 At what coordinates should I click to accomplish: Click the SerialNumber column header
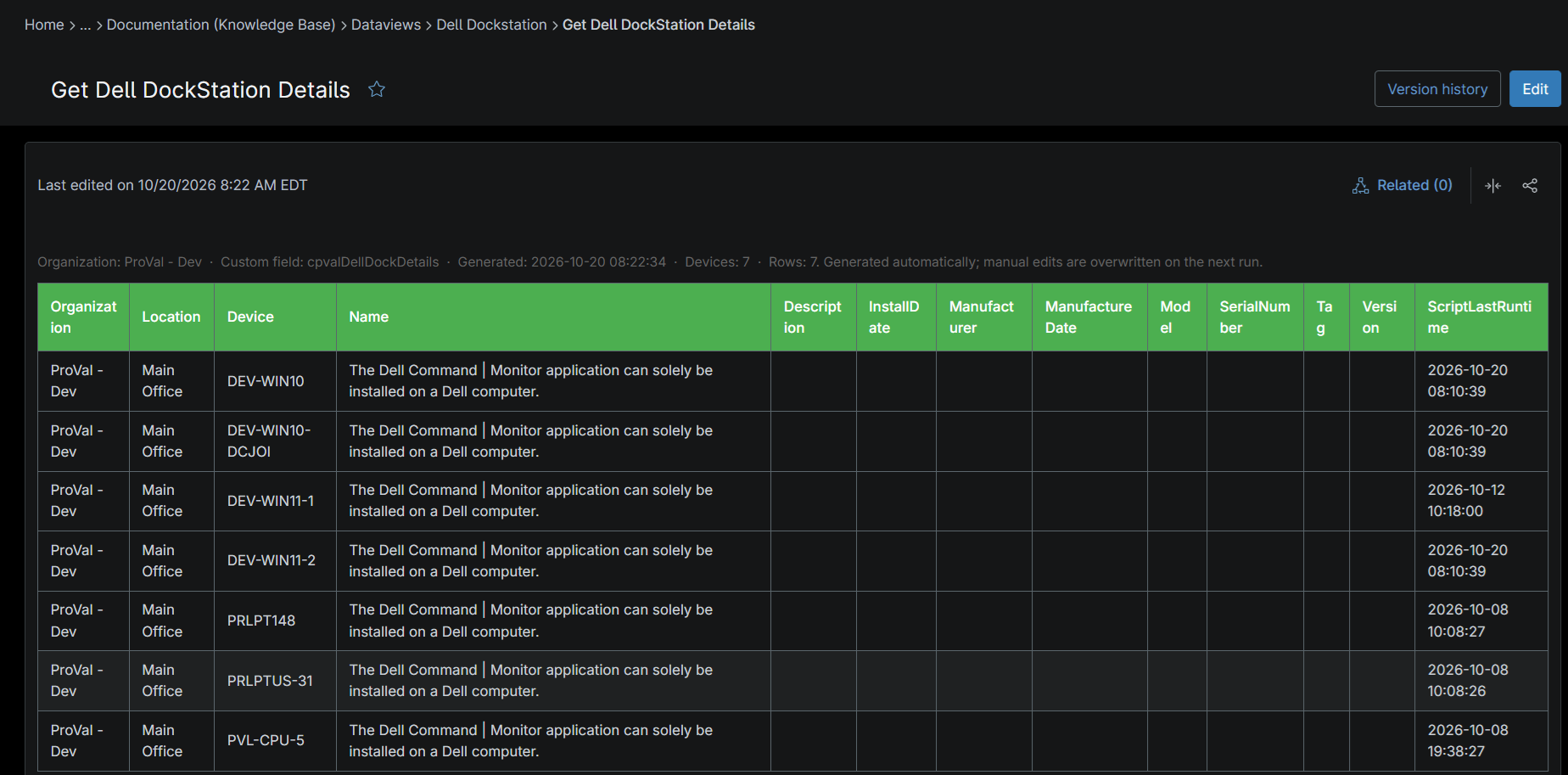(1255, 317)
